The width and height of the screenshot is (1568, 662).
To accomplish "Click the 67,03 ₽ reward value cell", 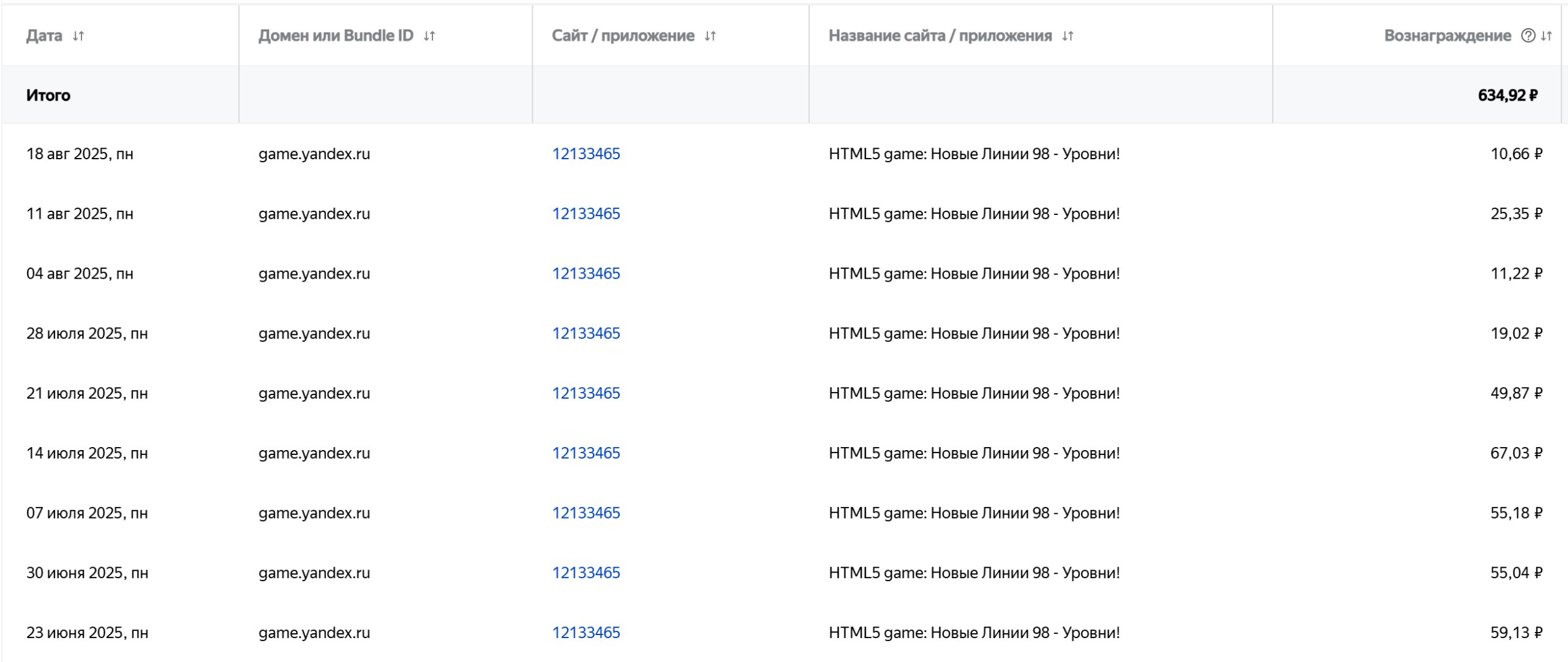I will click(x=1516, y=453).
